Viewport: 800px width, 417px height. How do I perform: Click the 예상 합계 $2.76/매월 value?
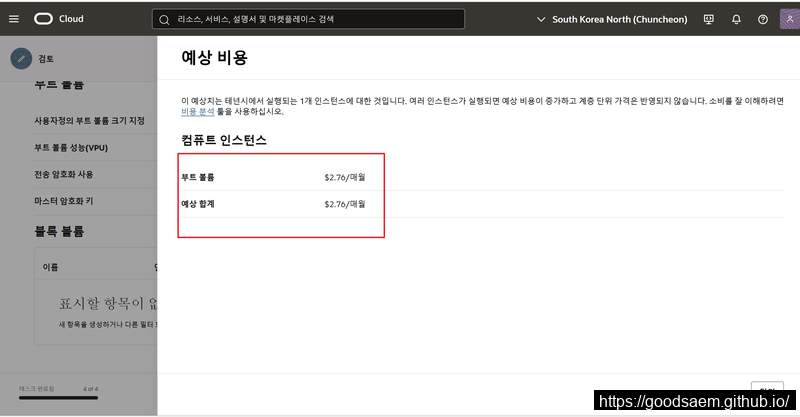[x=345, y=204]
